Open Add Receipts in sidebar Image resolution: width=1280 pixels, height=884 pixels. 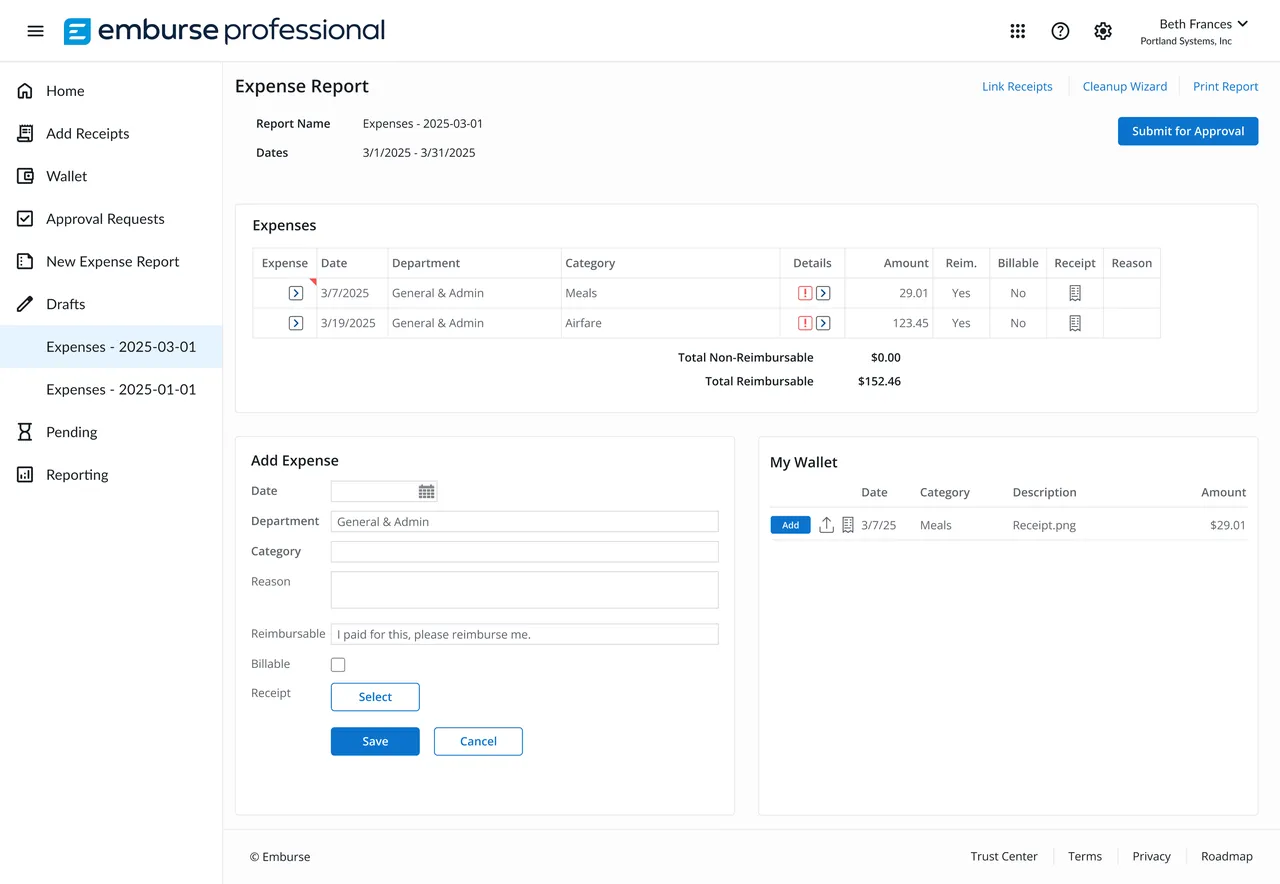(88, 133)
